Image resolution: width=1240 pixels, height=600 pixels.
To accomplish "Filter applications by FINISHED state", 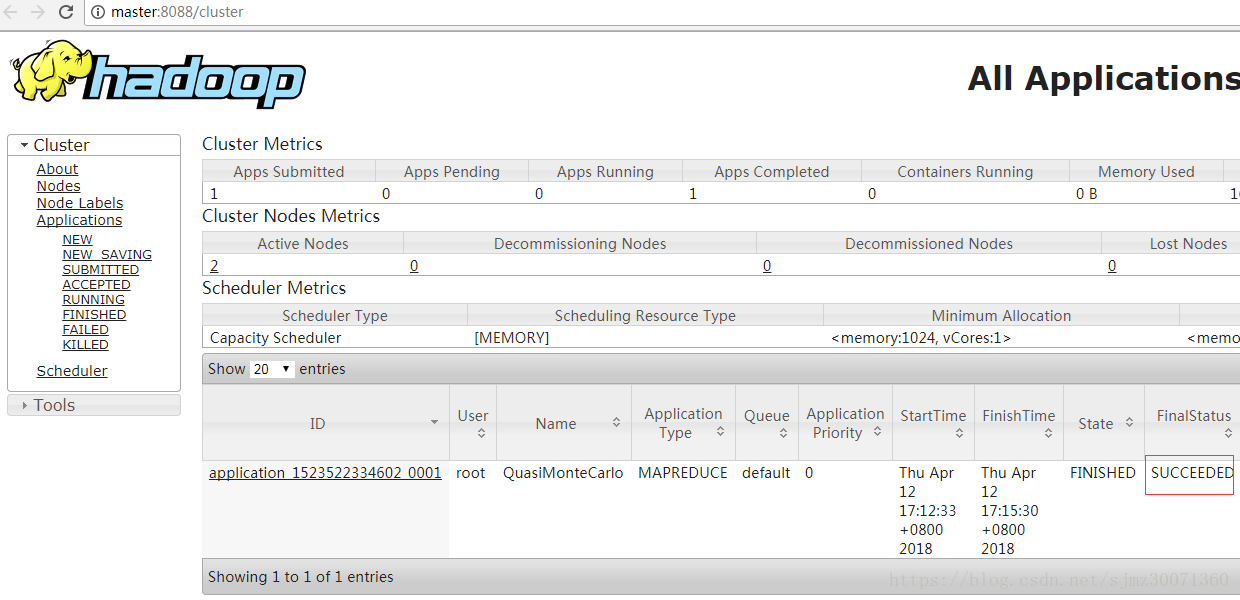I will pyautogui.click(x=94, y=315).
